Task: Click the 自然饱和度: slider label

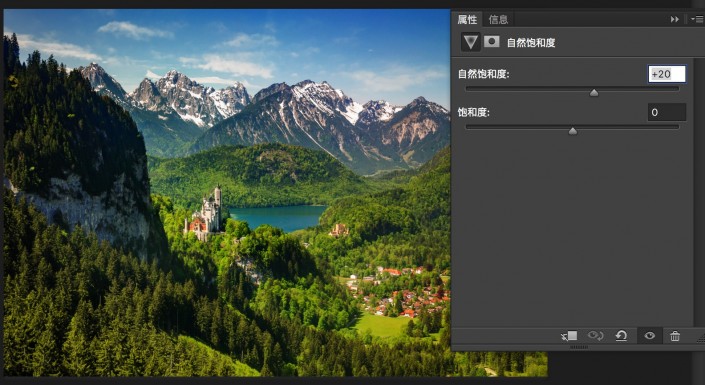Action: 483,74
